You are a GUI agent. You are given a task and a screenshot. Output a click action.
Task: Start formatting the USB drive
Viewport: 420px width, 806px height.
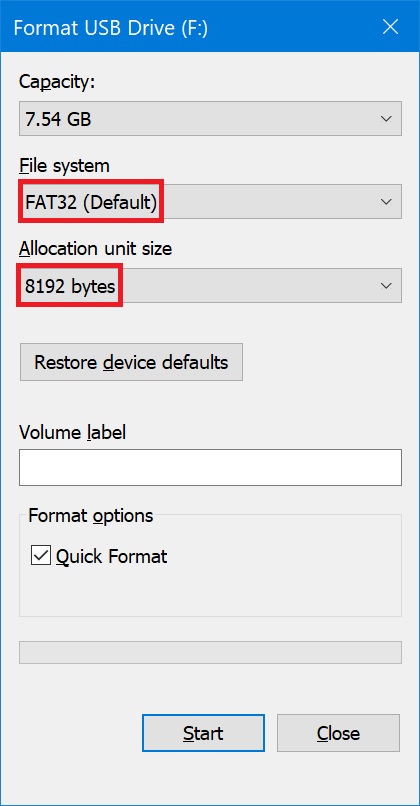203,733
